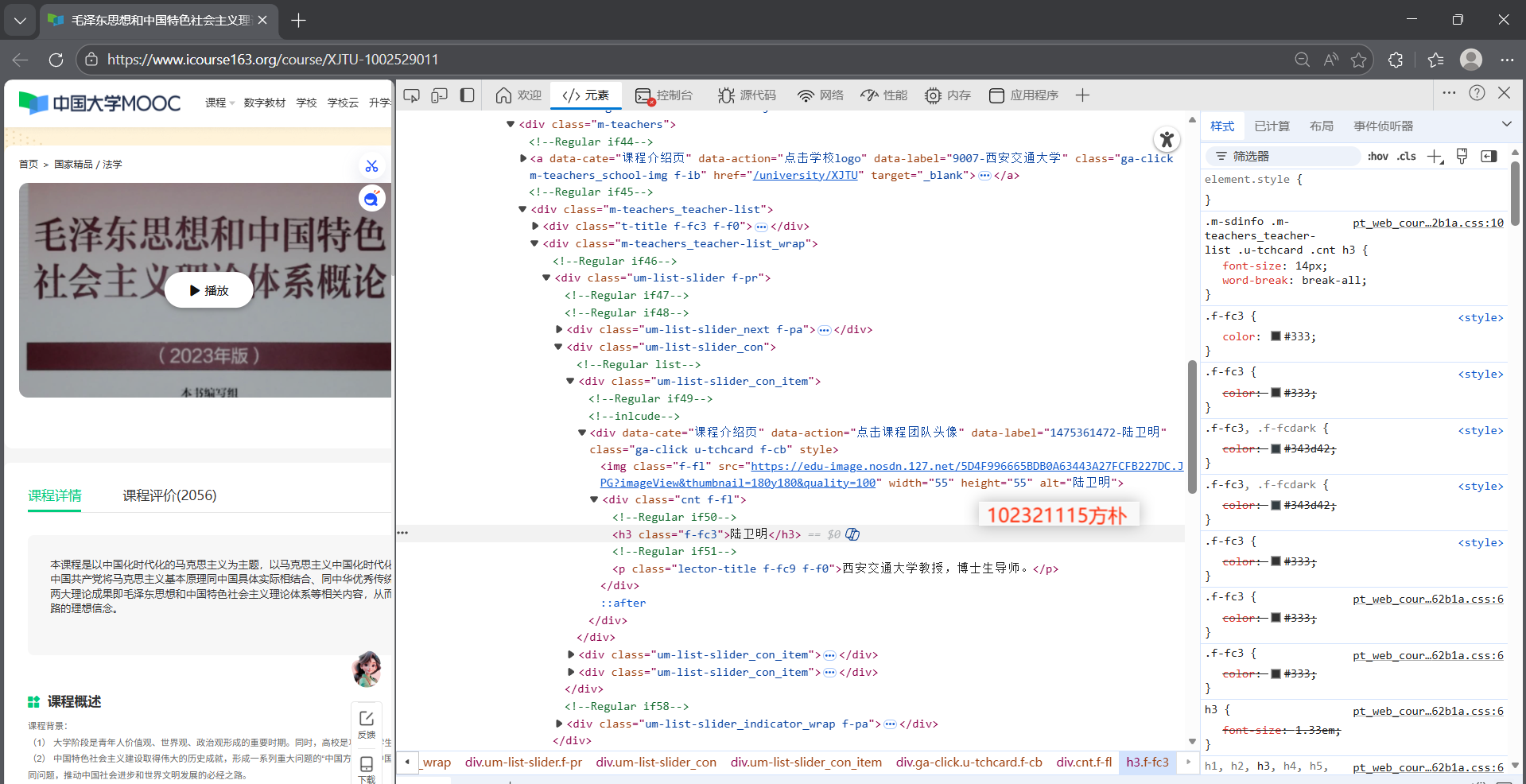Toggle rendering emulation paintbrush icon
1526x784 pixels.
coord(1462,157)
